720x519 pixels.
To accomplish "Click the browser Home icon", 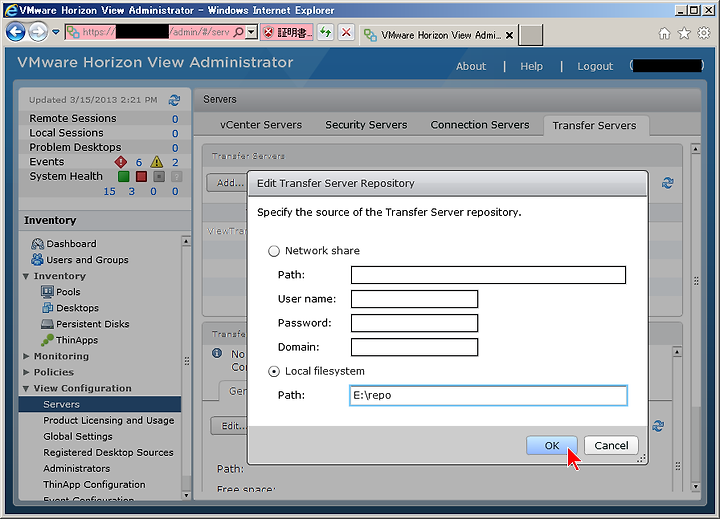I will (x=664, y=33).
